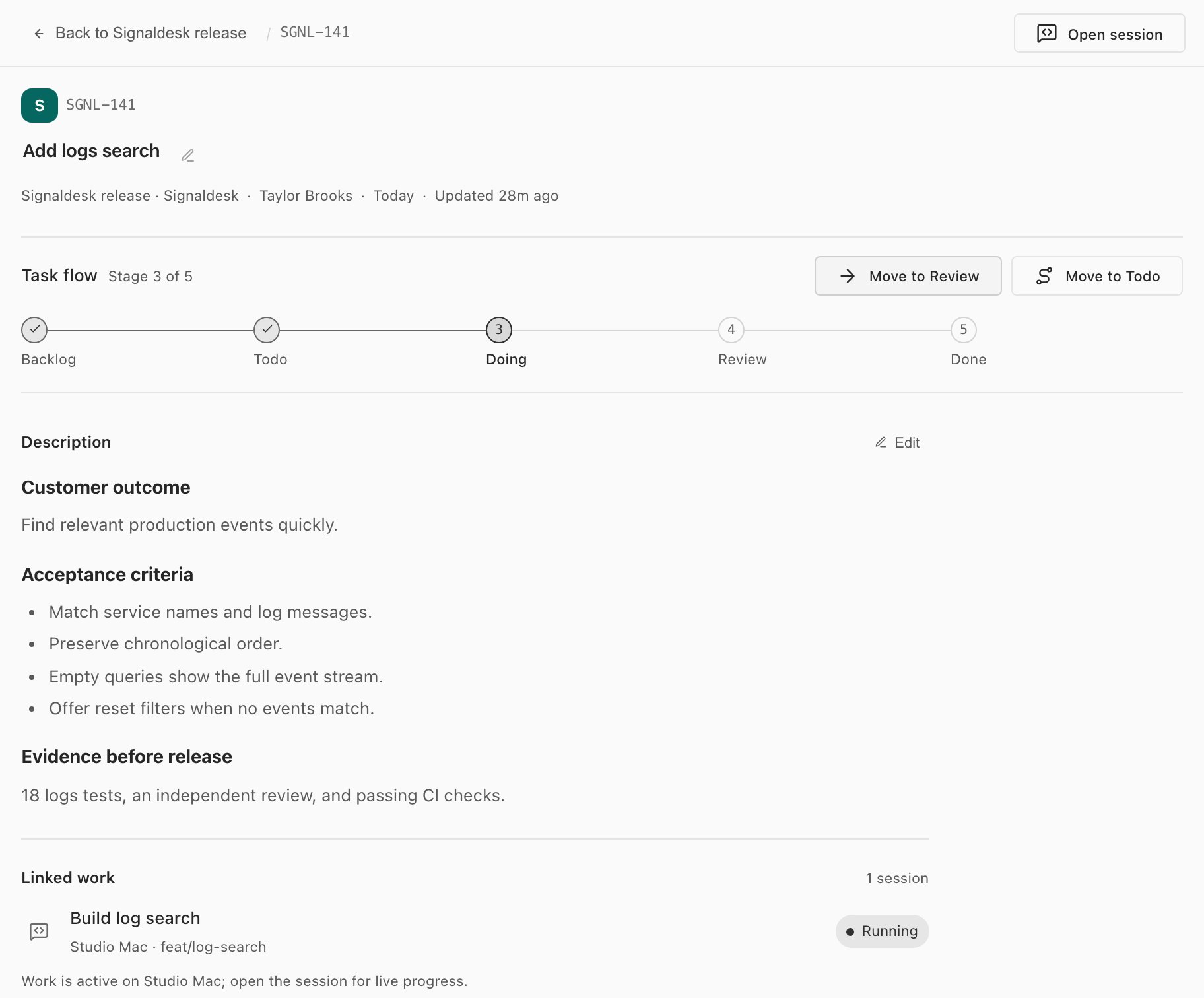Click the session icon beside Build log search
Image resolution: width=1204 pixels, height=998 pixels.
click(39, 931)
